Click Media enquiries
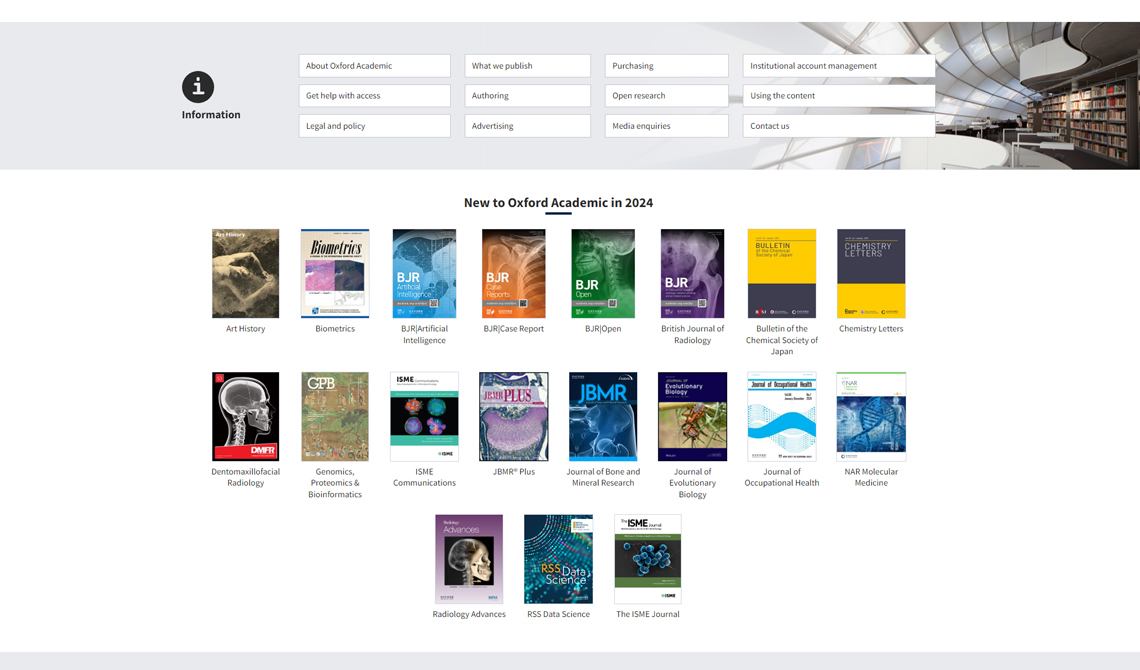This screenshot has height=670, width=1140. (x=667, y=126)
